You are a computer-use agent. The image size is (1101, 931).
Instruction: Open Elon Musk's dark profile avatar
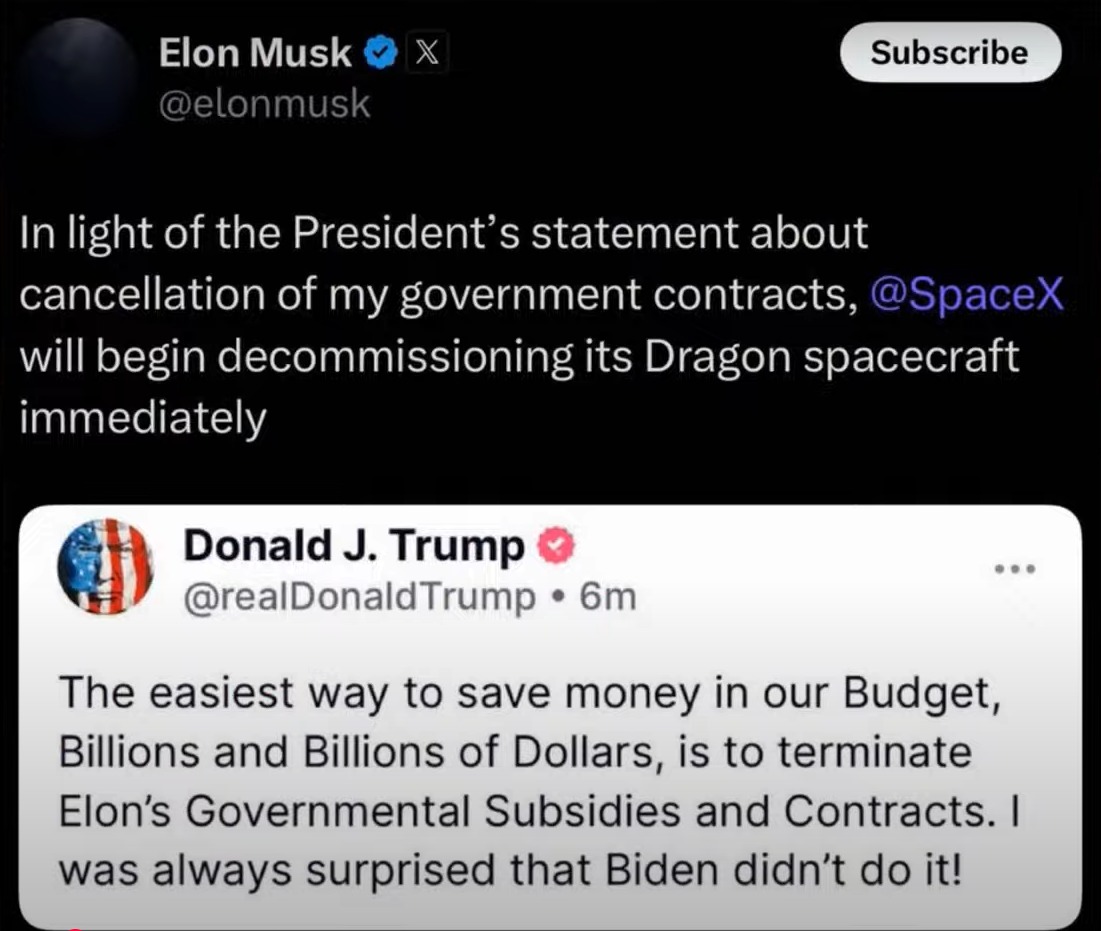point(81,76)
